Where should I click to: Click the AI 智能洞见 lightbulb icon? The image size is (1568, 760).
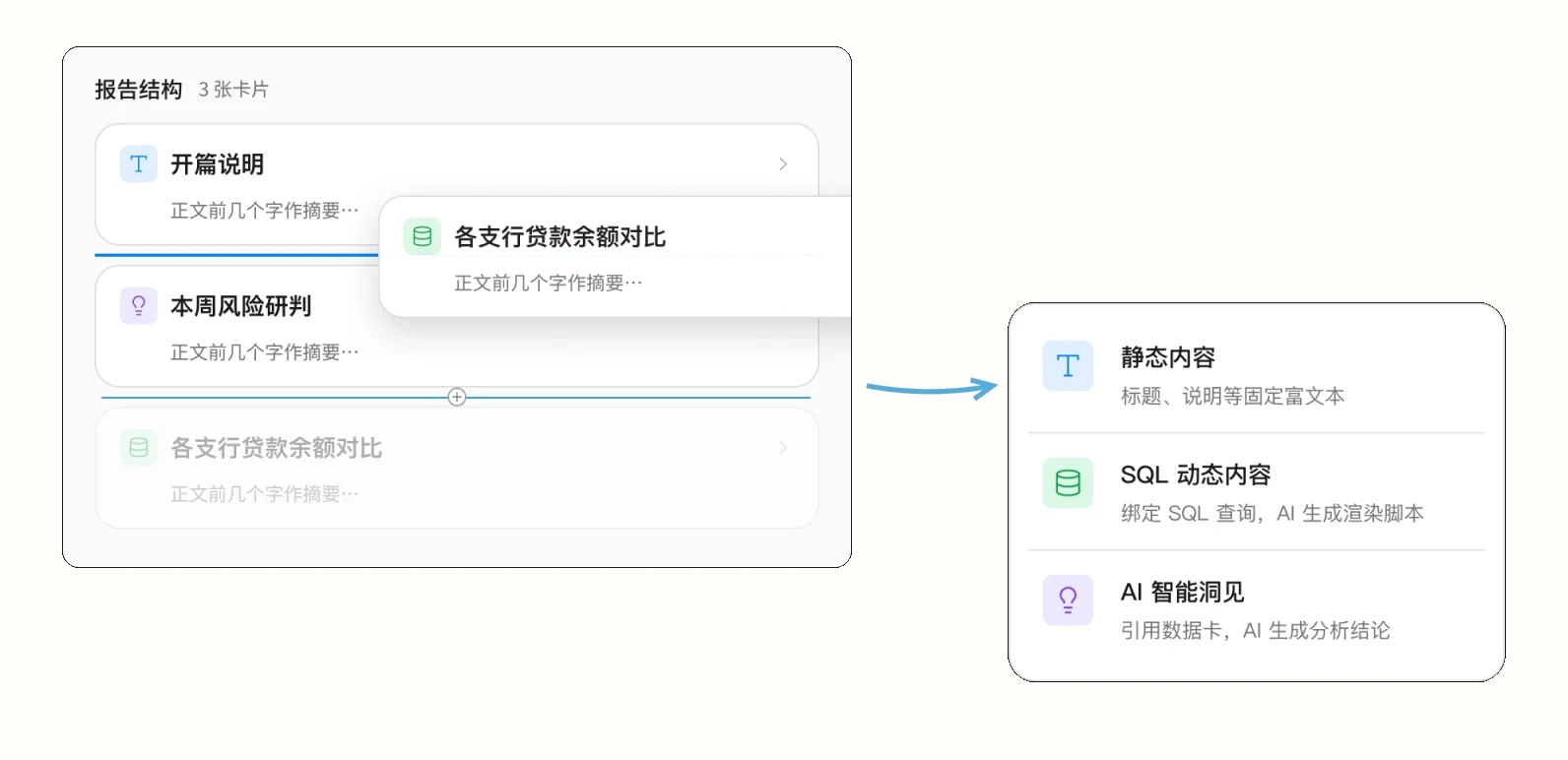pyautogui.click(x=1068, y=601)
